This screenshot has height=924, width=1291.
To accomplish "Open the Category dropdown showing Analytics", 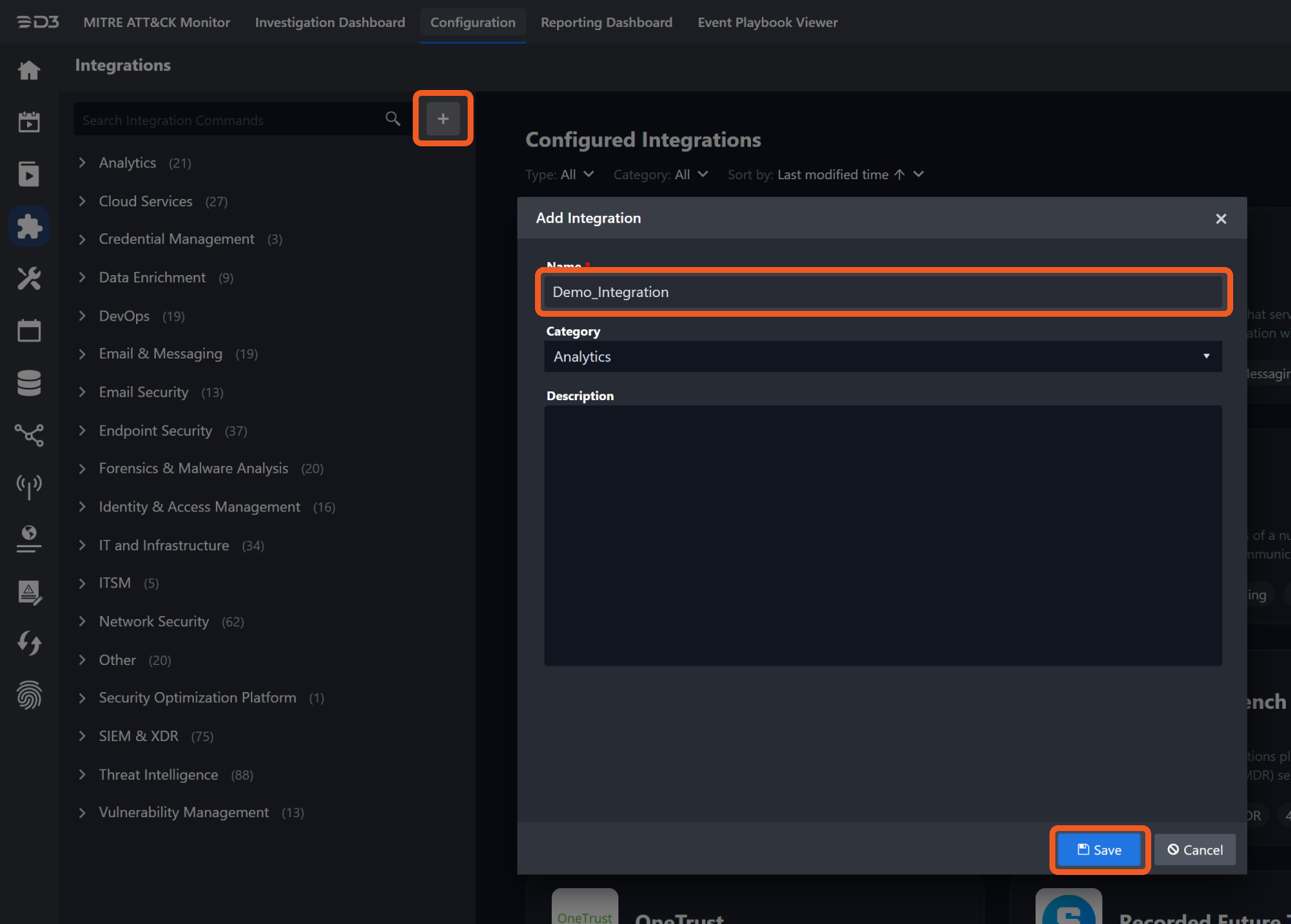I will (883, 356).
